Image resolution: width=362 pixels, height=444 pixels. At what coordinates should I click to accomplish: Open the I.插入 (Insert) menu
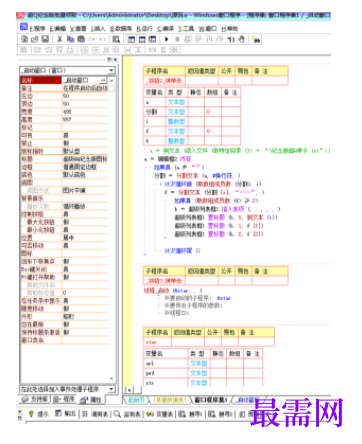(x=98, y=29)
